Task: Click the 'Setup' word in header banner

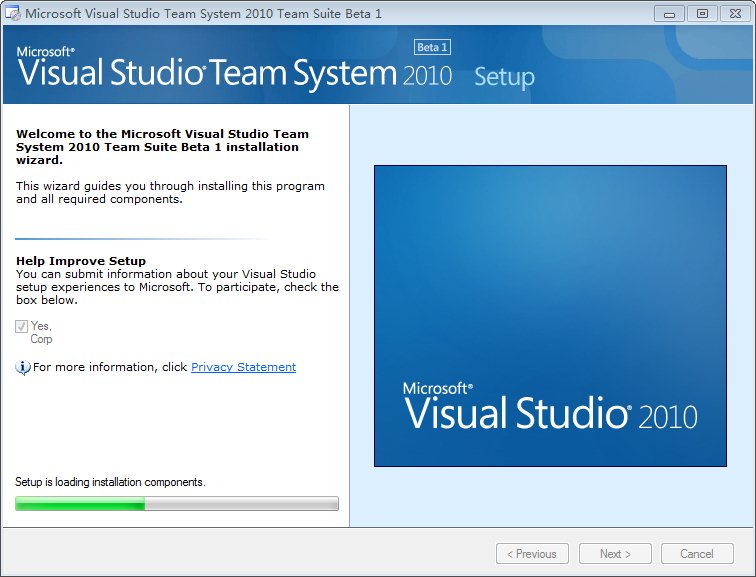Action: point(504,77)
